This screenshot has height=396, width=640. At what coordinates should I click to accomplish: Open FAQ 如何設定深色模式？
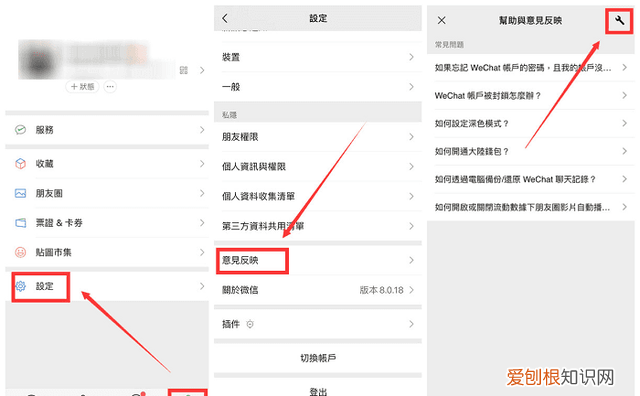531,123
